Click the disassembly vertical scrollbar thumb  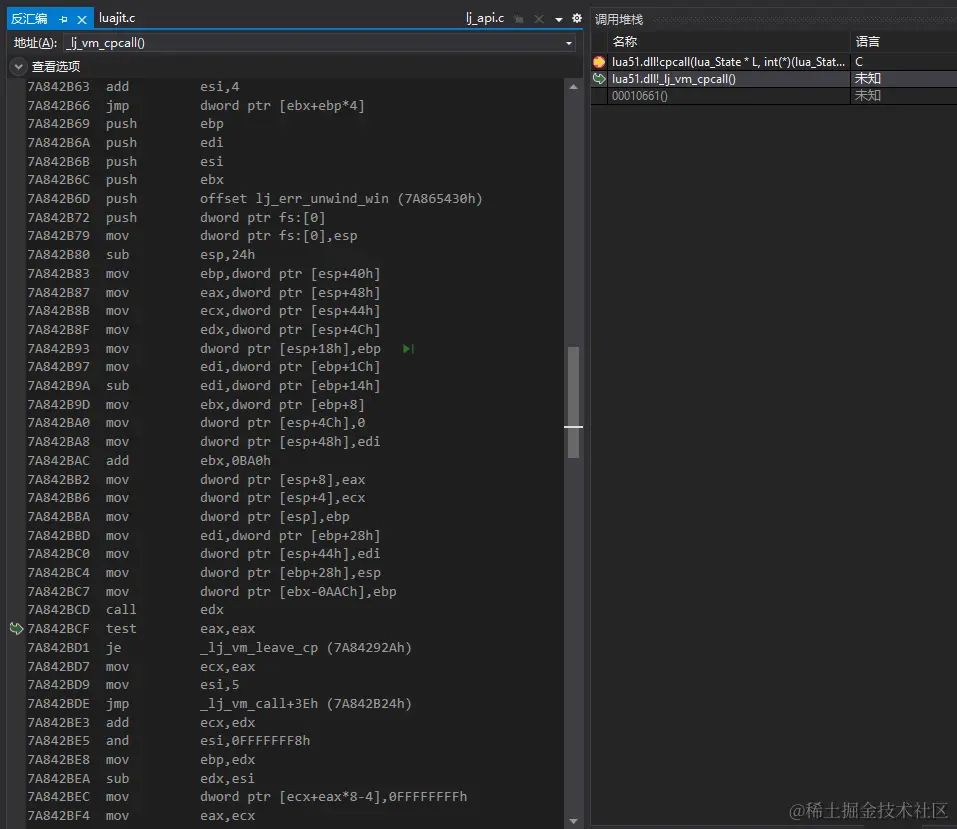coord(574,402)
